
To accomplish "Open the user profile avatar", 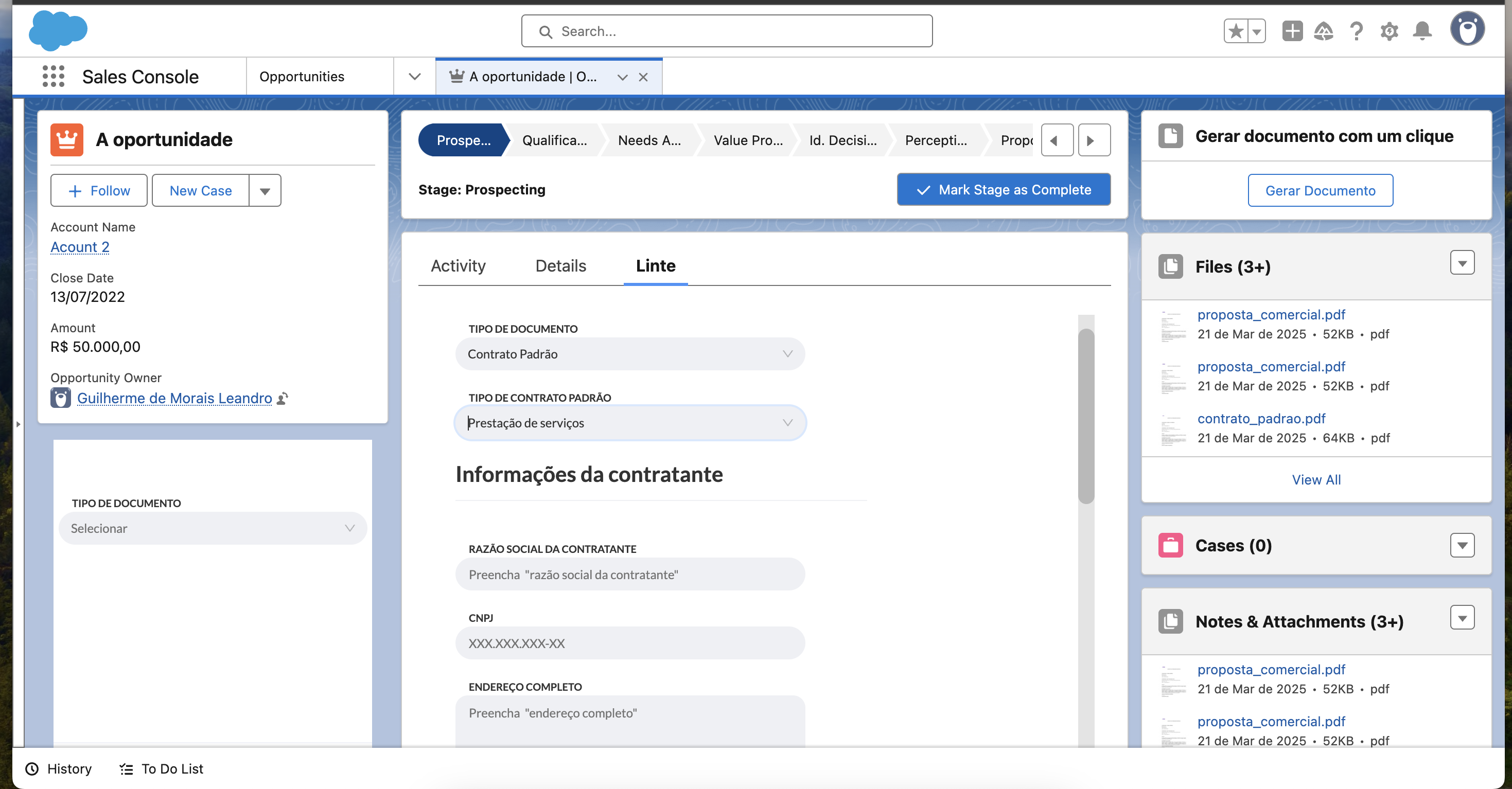I will (x=1467, y=29).
